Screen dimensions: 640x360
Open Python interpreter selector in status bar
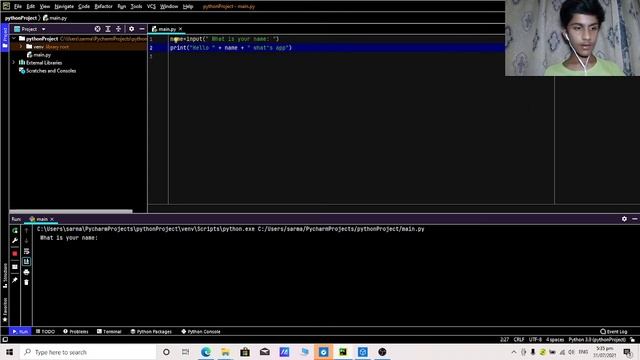tap(597, 340)
